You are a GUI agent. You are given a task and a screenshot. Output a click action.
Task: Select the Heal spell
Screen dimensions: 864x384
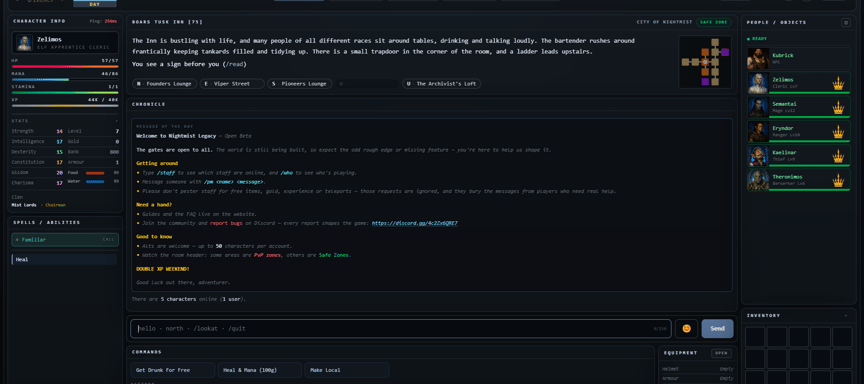pyautogui.click(x=64, y=259)
